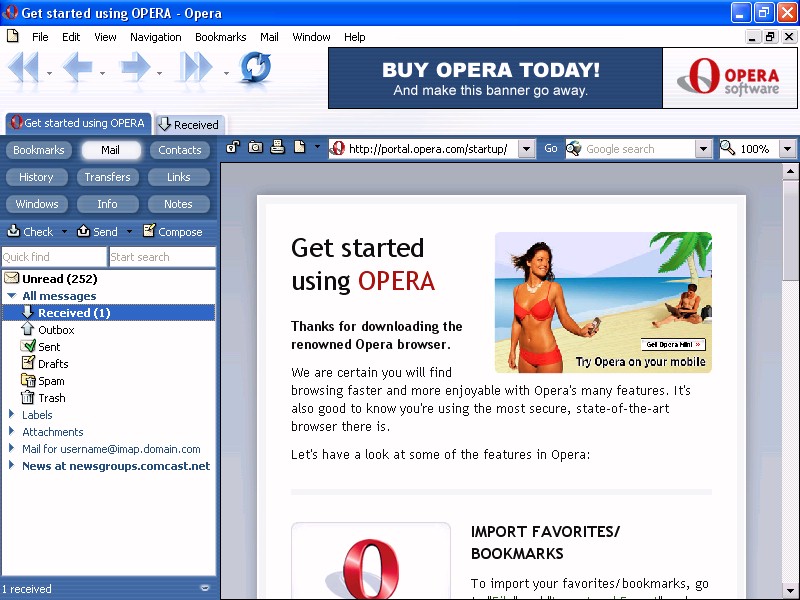Expand the Labels tree node

[12, 415]
